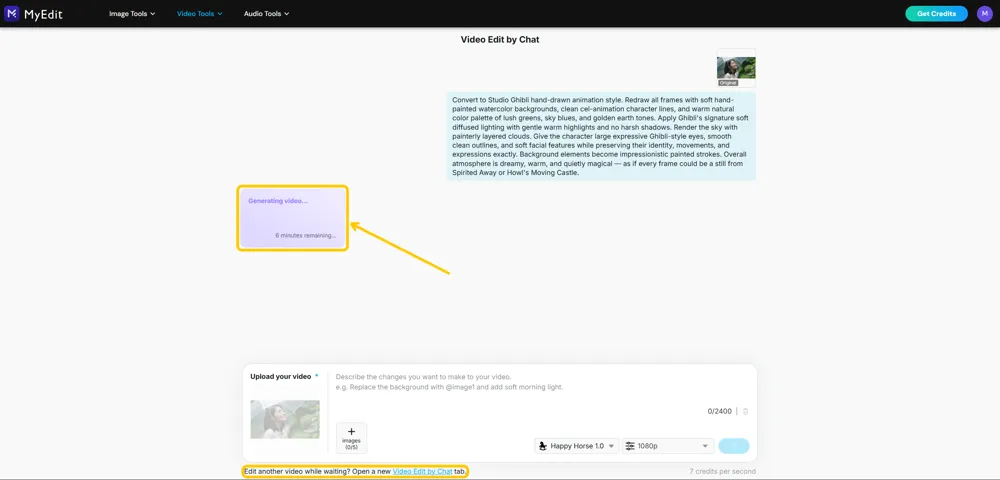Click the Get Credits button

(x=936, y=13)
